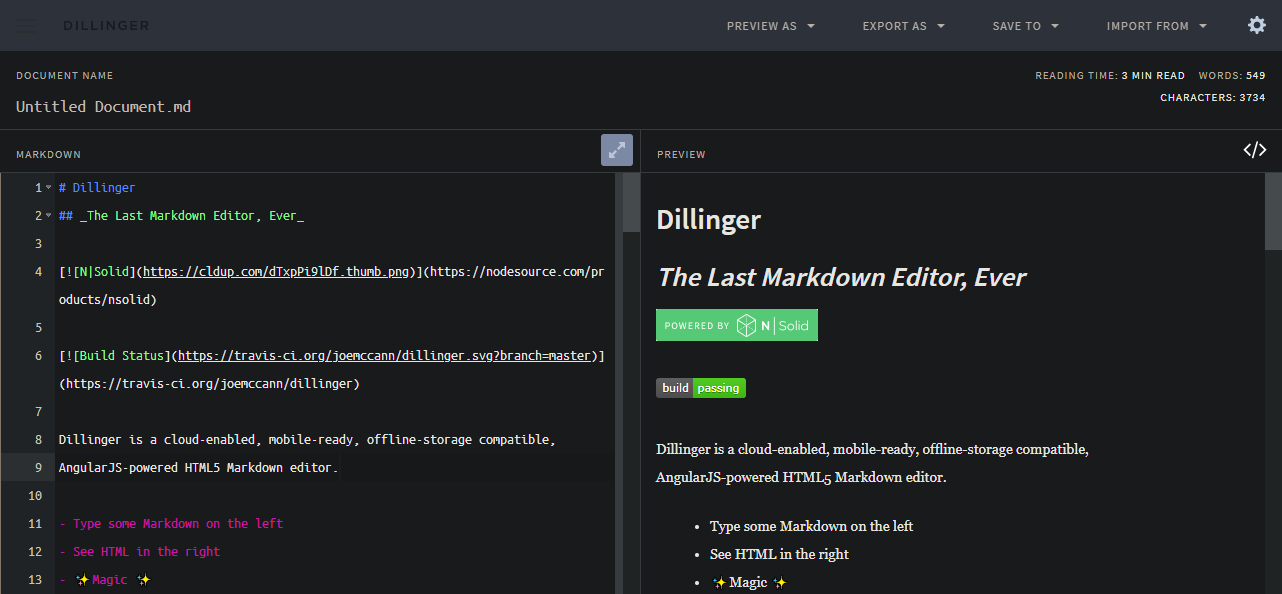Image resolution: width=1282 pixels, height=594 pixels.
Task: Click the Untitled Document.md name field
Action: pyautogui.click(x=104, y=106)
